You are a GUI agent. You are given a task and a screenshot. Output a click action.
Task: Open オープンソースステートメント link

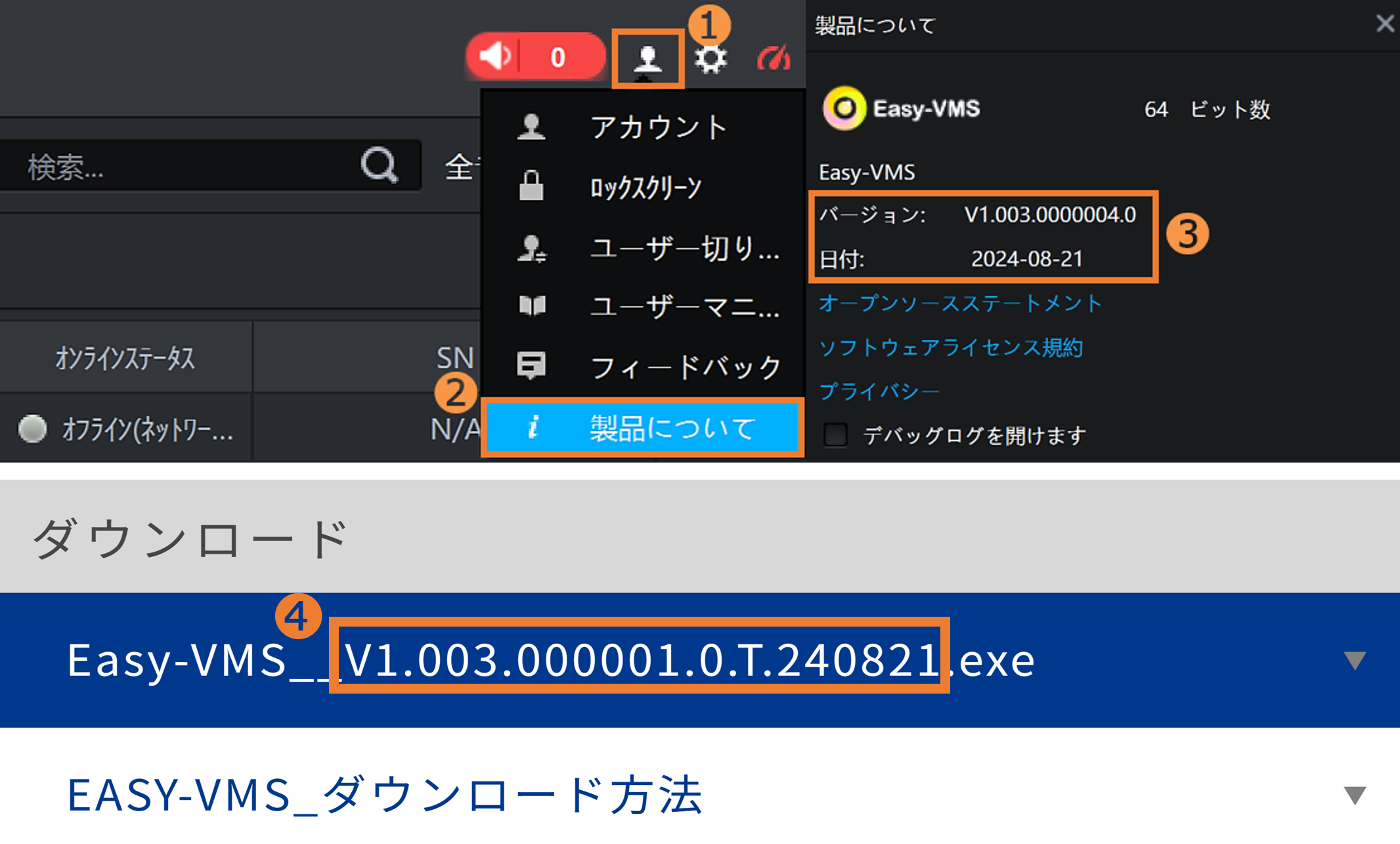959,303
